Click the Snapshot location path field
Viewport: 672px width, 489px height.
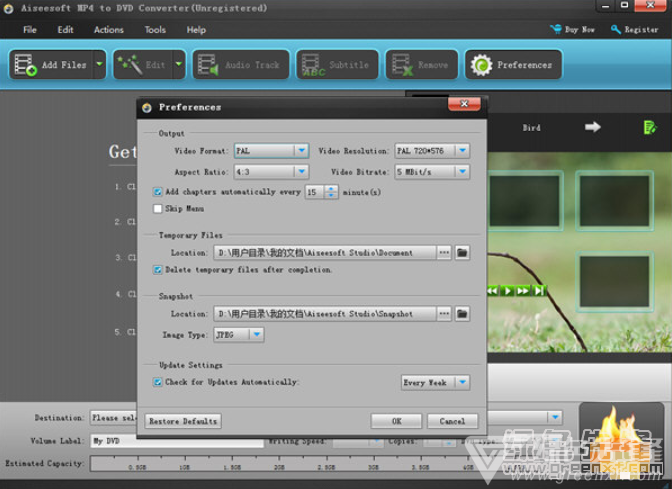point(325,314)
